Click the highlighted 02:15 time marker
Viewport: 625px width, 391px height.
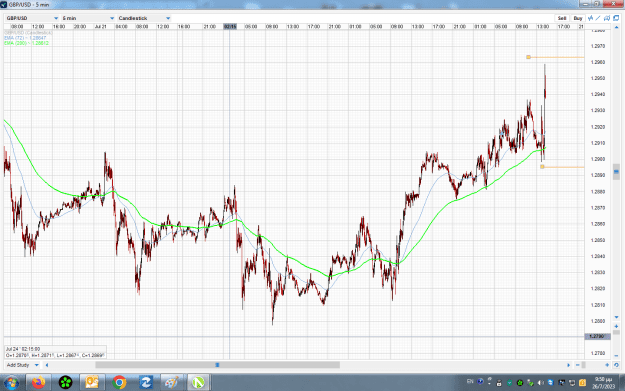230,26
